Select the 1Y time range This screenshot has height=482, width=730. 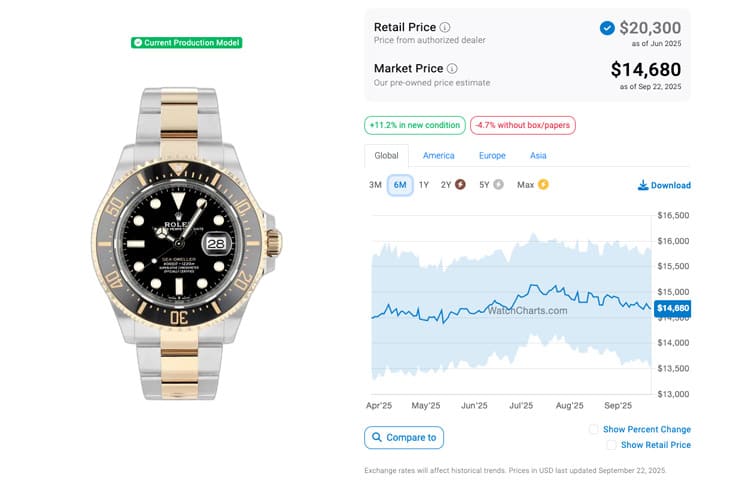(x=424, y=185)
